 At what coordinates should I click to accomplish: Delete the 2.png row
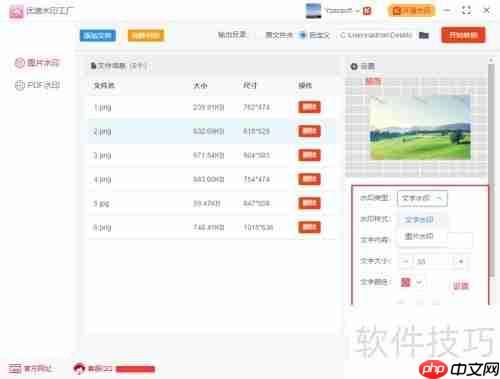309,131
